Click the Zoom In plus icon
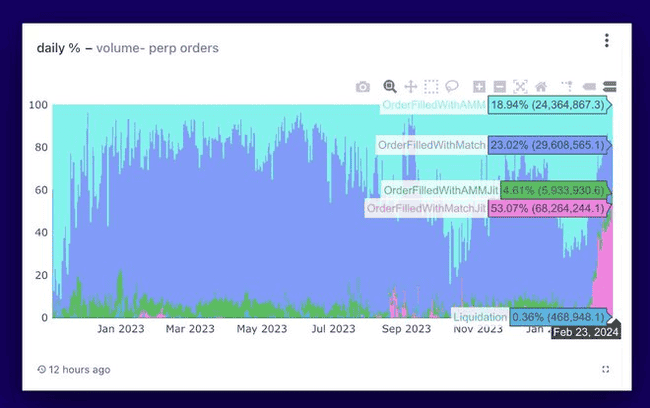Viewport: 650px width, 408px height. point(479,87)
